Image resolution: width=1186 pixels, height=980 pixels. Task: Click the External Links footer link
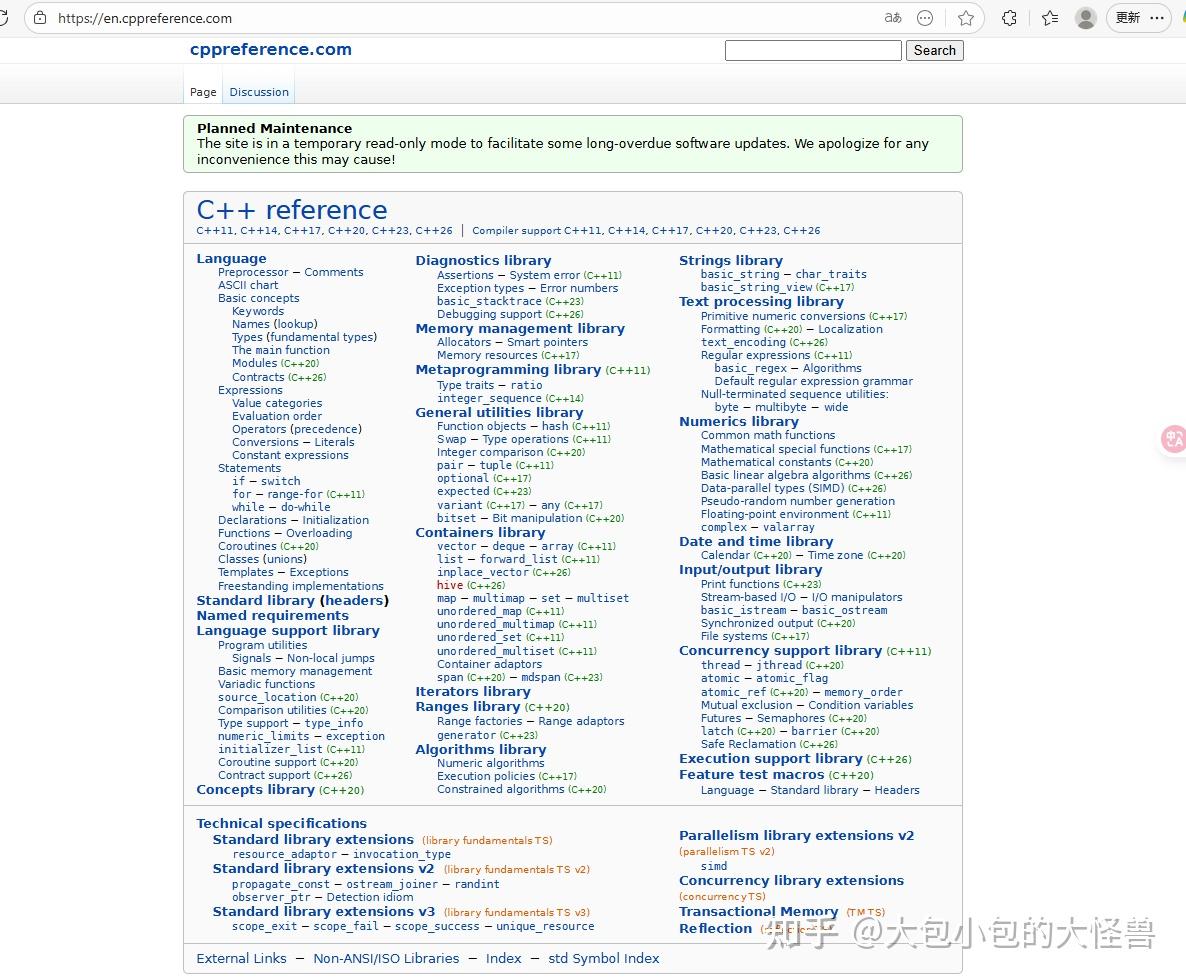pos(241,958)
